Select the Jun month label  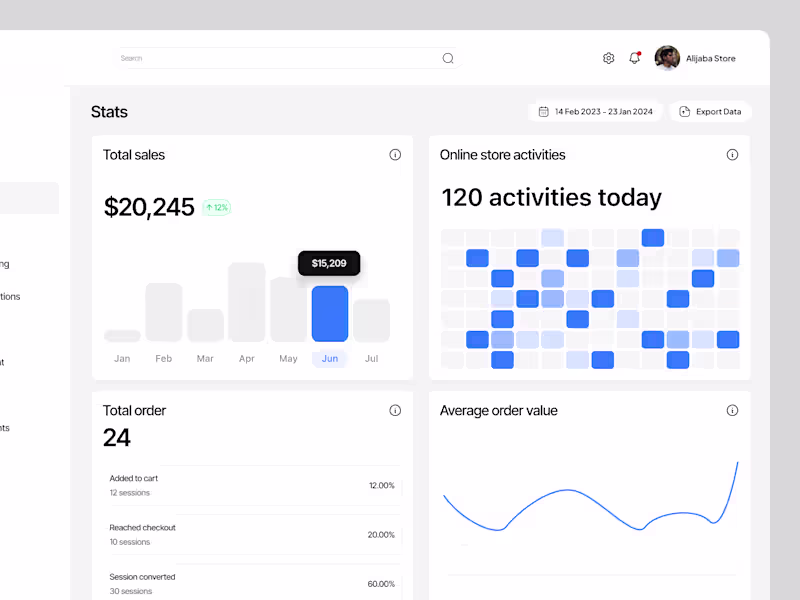click(330, 359)
